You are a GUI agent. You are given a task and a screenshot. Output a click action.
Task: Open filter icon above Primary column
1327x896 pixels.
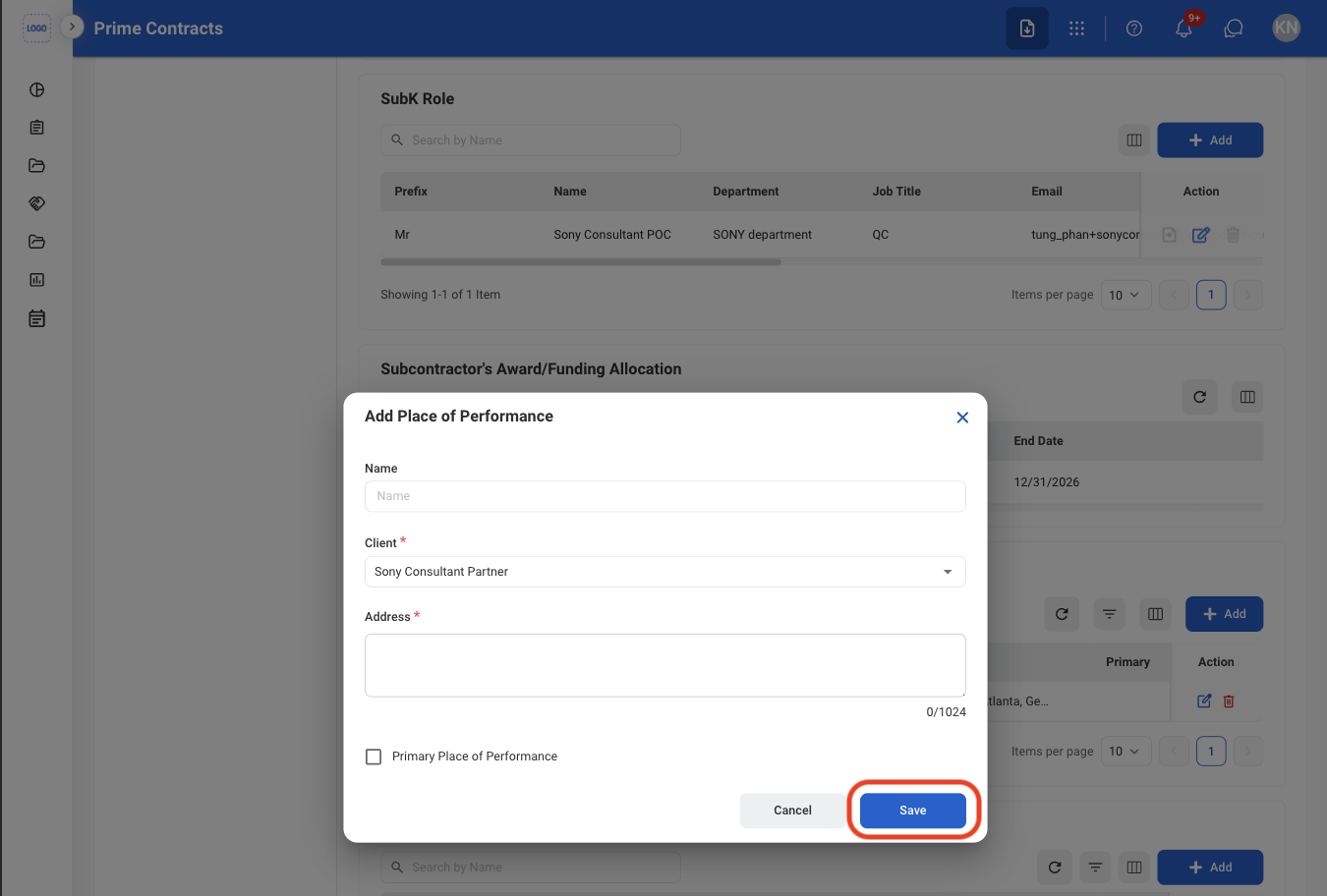pos(1109,614)
